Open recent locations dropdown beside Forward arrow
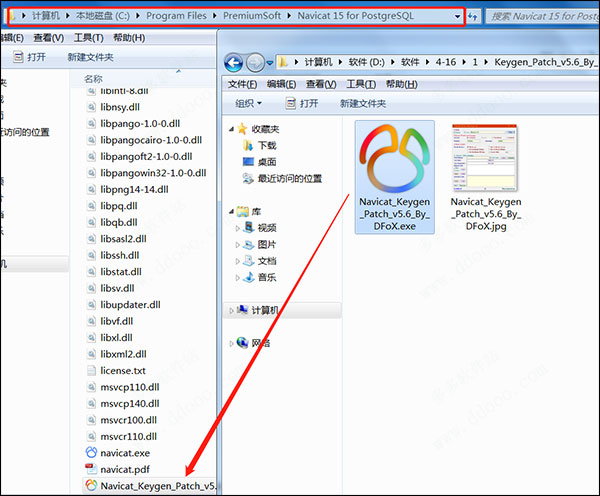600x496 pixels. coord(270,63)
